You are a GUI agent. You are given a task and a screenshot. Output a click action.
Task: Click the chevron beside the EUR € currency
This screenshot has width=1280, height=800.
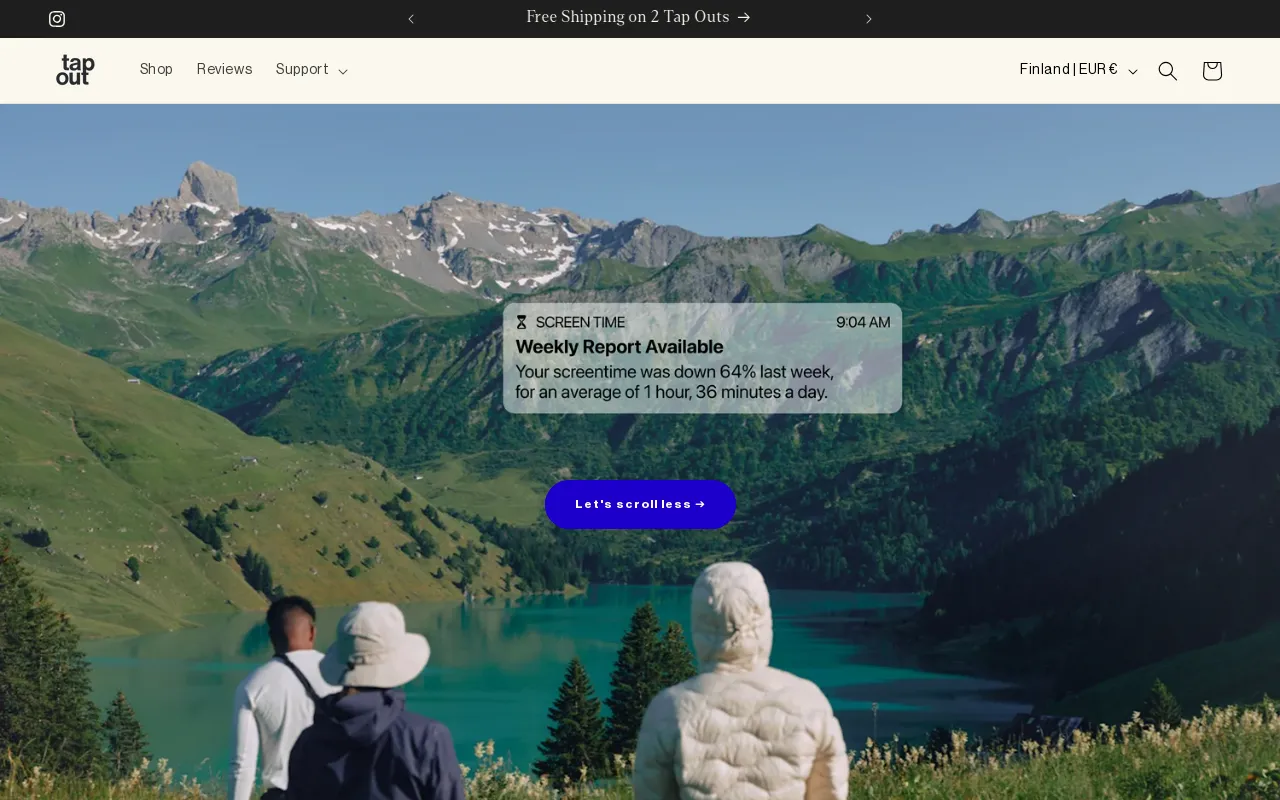(x=1133, y=71)
